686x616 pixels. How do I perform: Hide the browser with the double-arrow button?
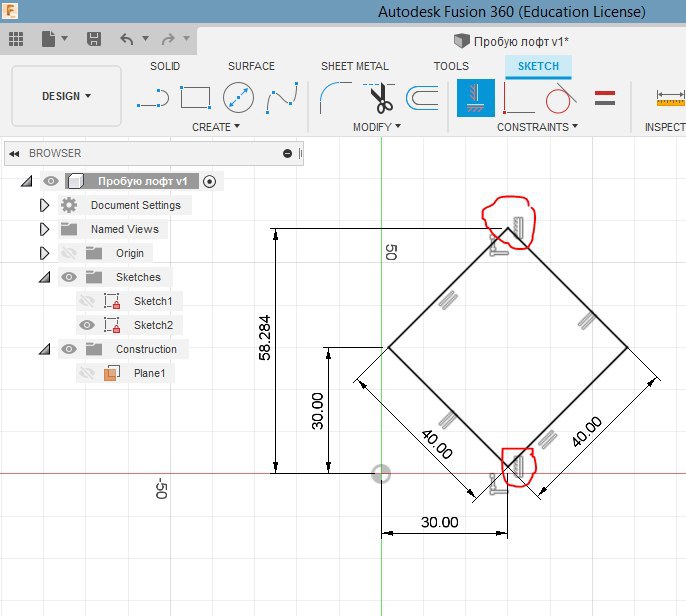coord(14,154)
